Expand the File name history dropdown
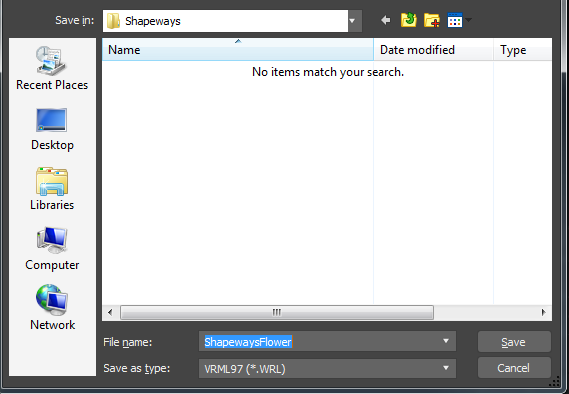Image resolution: width=569 pixels, height=394 pixels. pos(446,341)
